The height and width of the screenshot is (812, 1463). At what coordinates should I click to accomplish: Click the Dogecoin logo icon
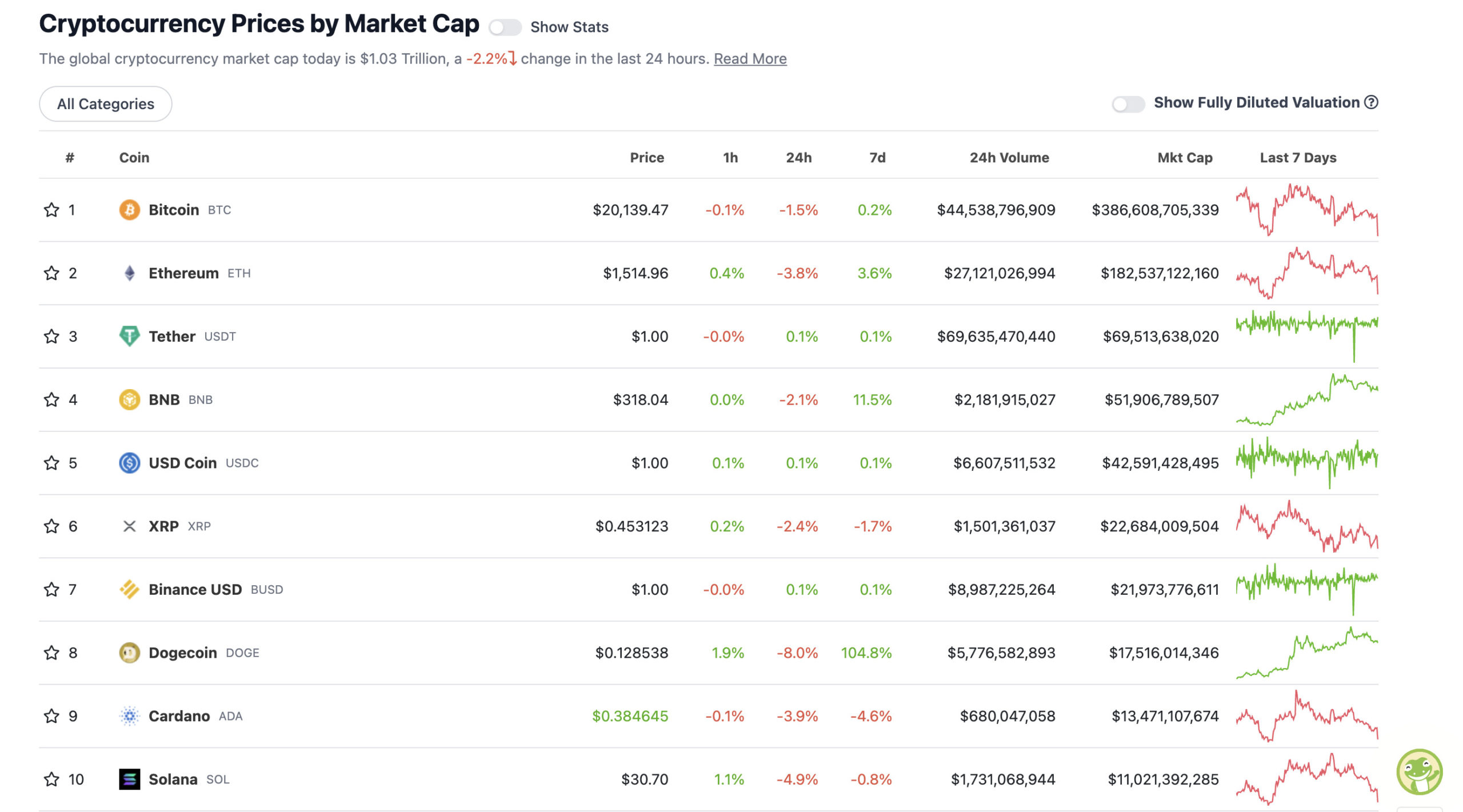click(x=130, y=653)
